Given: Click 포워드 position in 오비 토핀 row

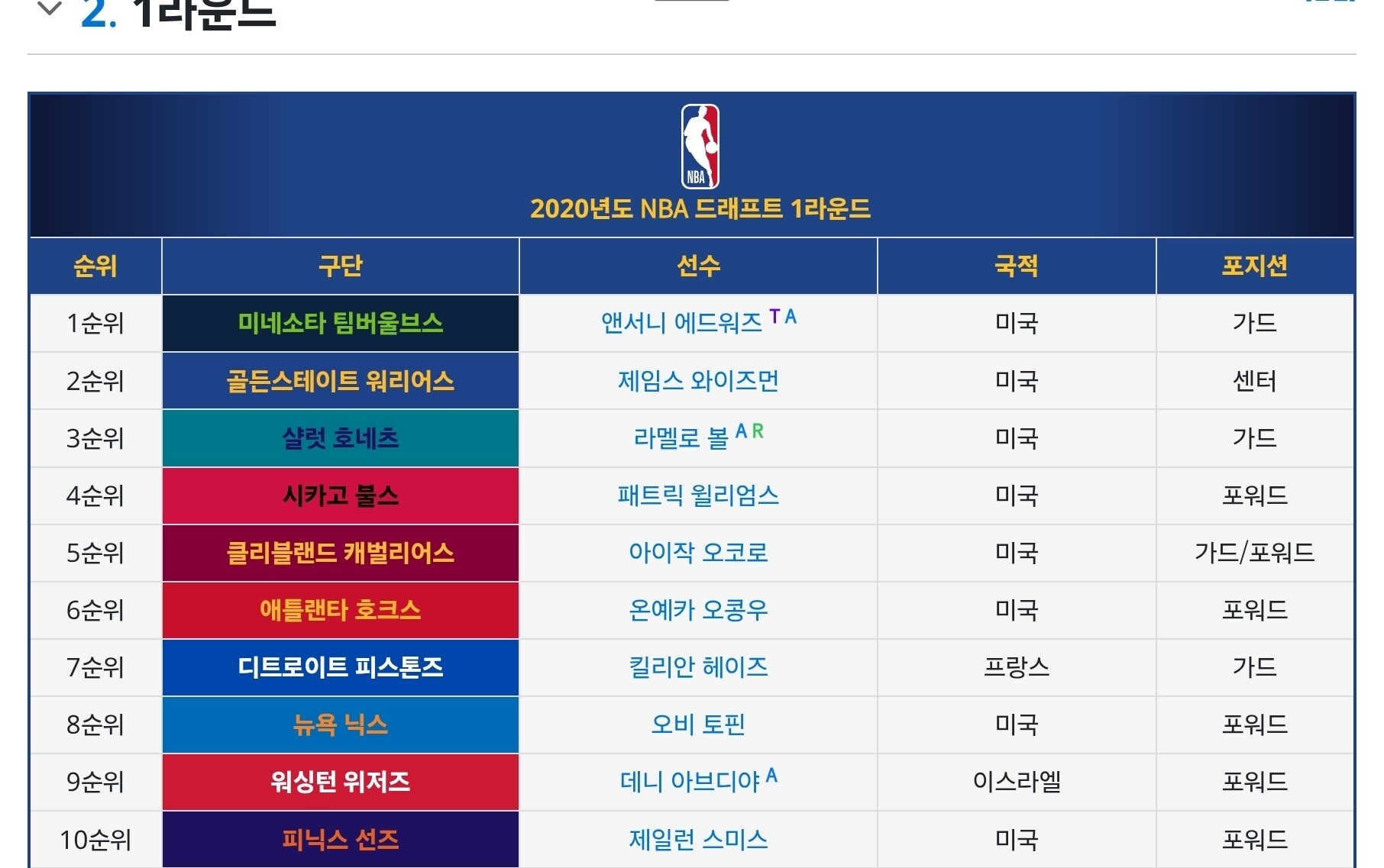Looking at the screenshot, I should [1255, 724].
